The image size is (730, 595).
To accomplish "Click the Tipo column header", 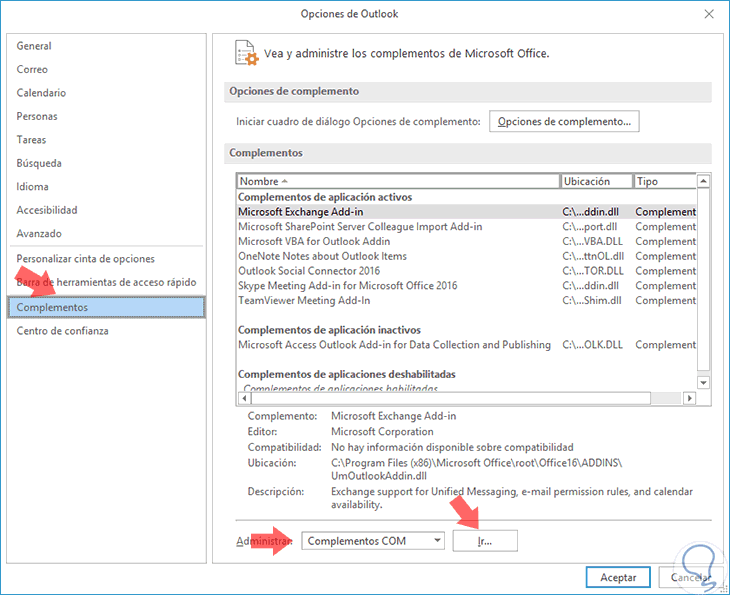I will (665, 181).
